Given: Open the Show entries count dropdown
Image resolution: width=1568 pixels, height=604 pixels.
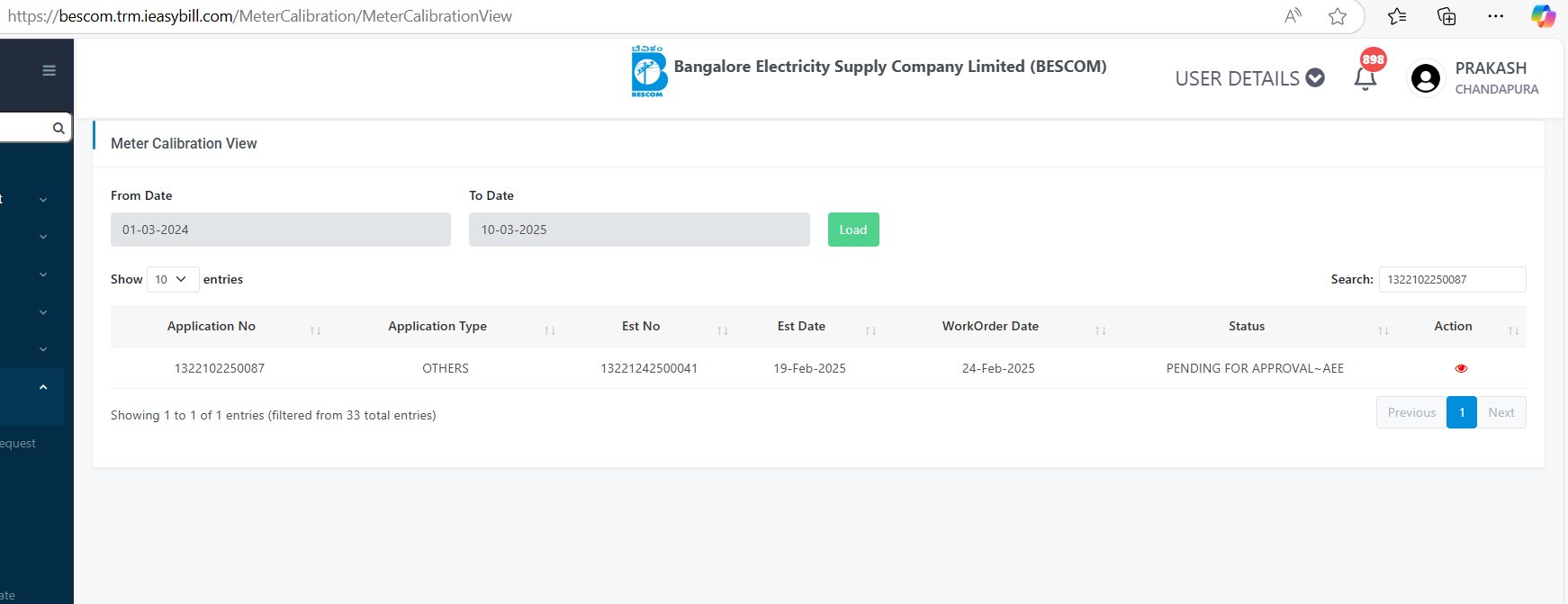Looking at the screenshot, I should coord(172,279).
